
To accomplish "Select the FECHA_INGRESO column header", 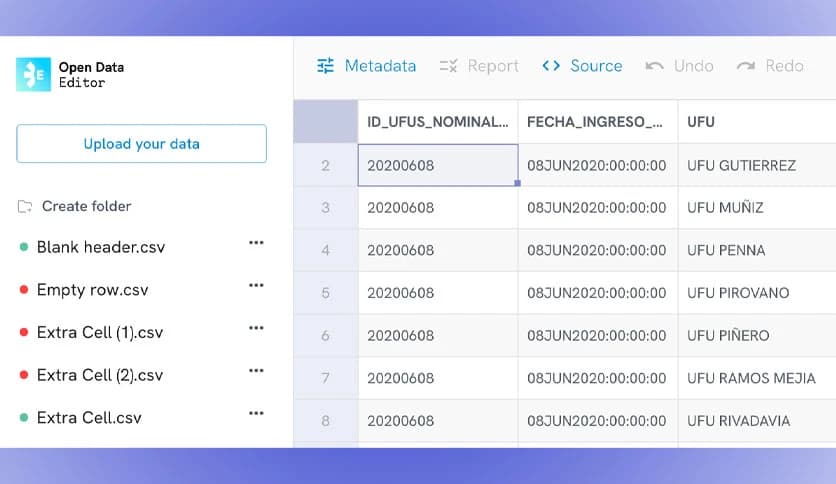I will click(598, 122).
